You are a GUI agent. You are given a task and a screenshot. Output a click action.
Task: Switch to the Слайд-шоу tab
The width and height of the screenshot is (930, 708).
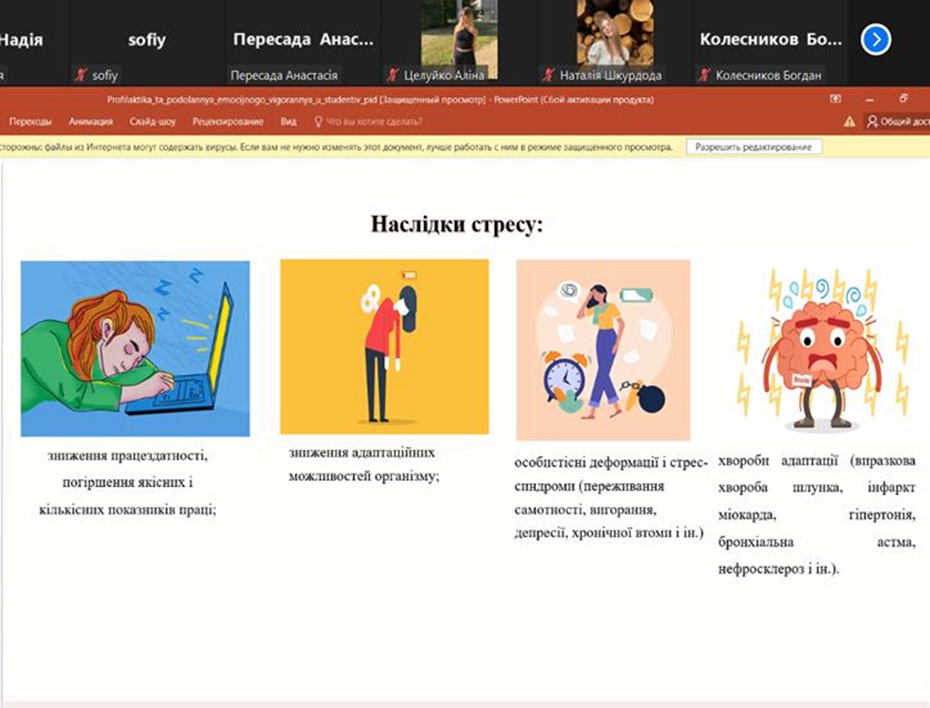(x=153, y=122)
